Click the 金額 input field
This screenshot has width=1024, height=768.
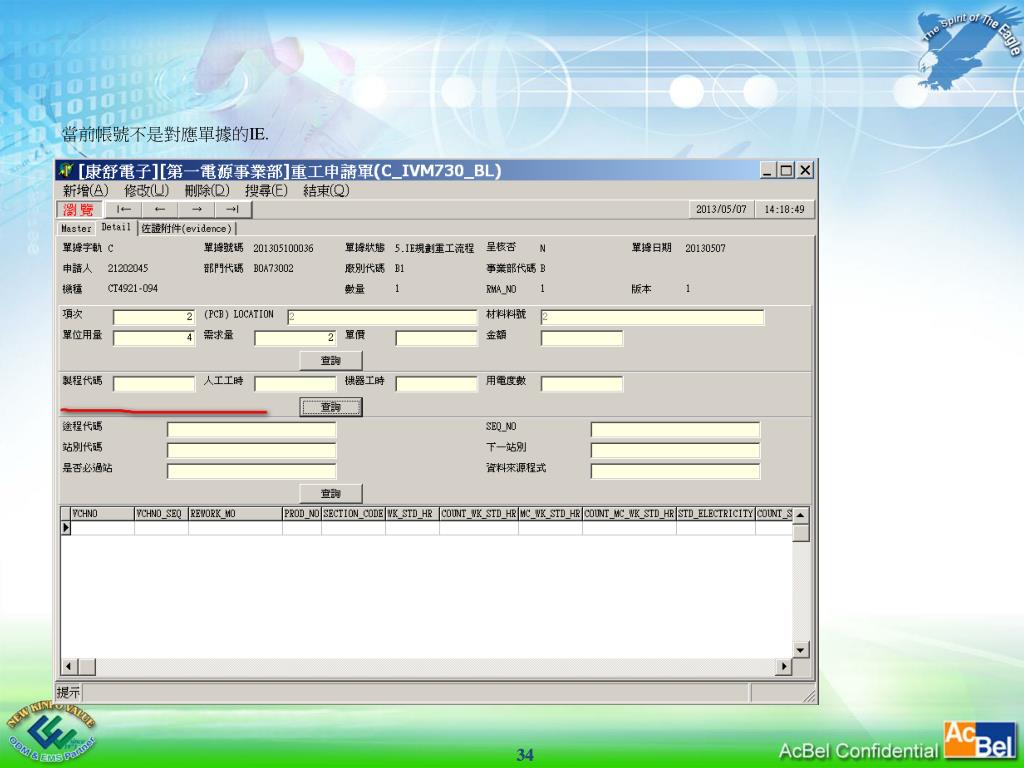click(x=582, y=338)
